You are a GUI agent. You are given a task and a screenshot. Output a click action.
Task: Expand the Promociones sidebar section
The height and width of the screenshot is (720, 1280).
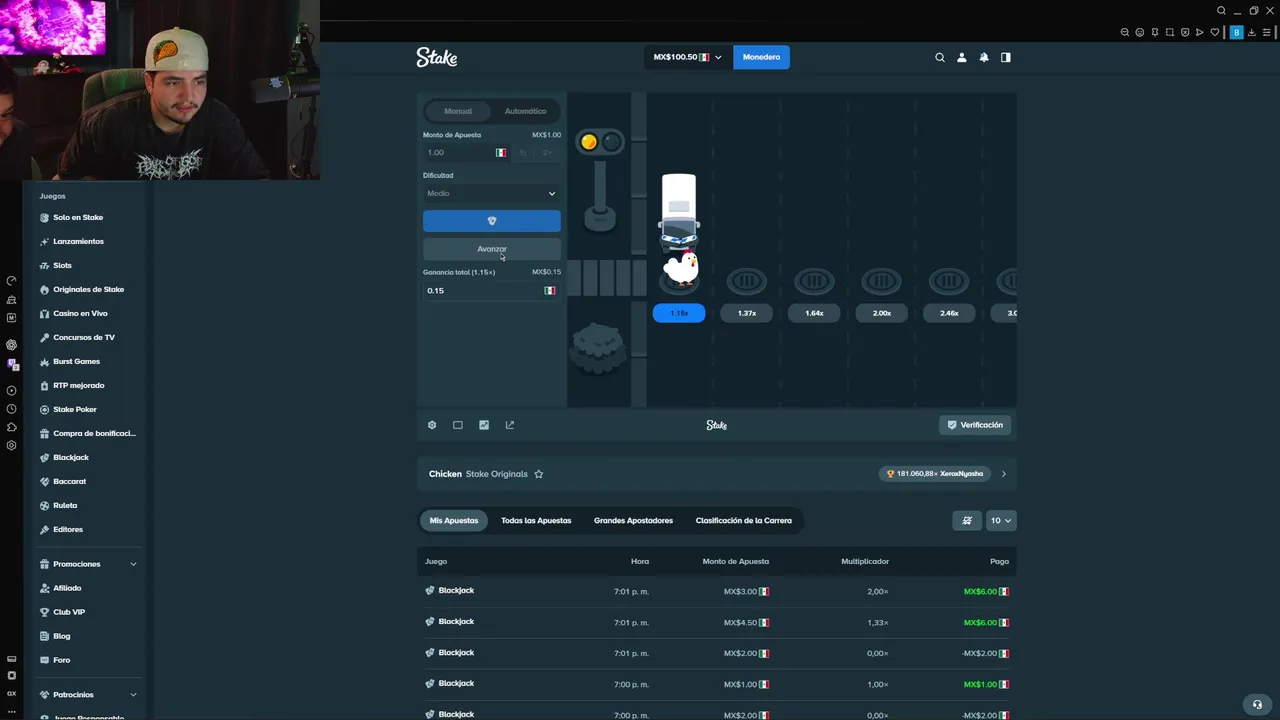click(86, 564)
